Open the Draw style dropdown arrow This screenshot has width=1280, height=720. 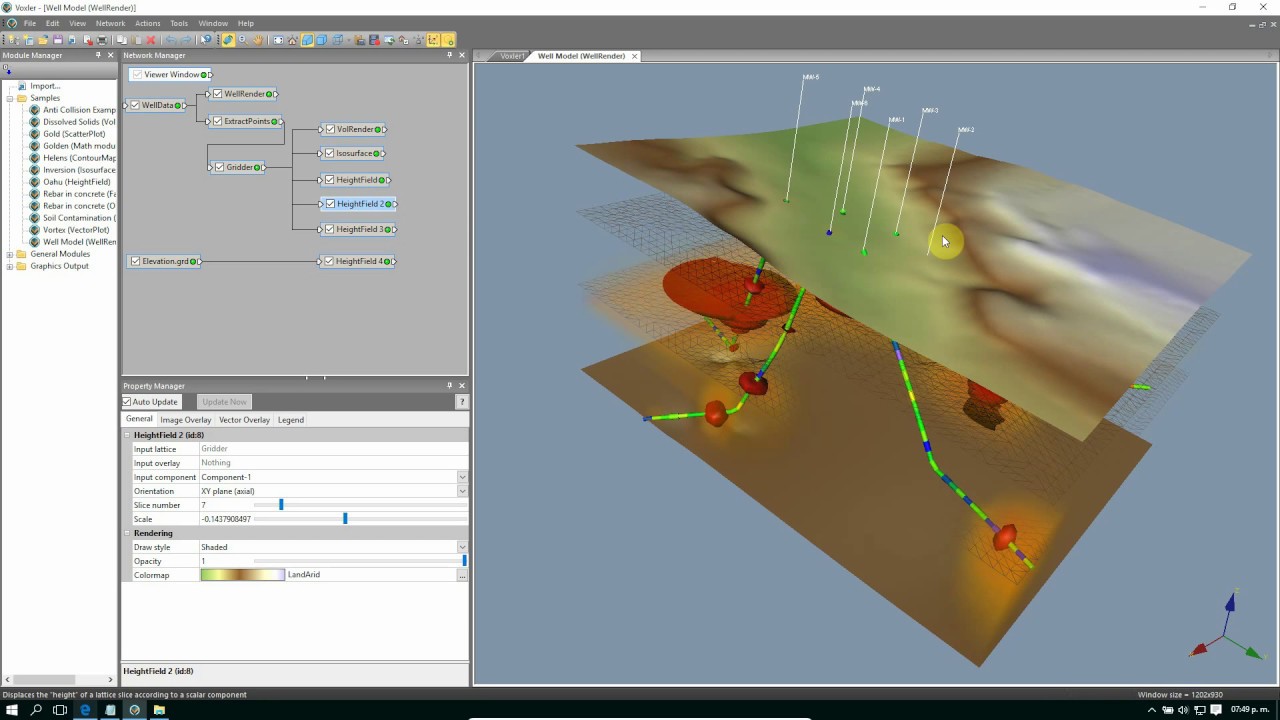click(462, 547)
